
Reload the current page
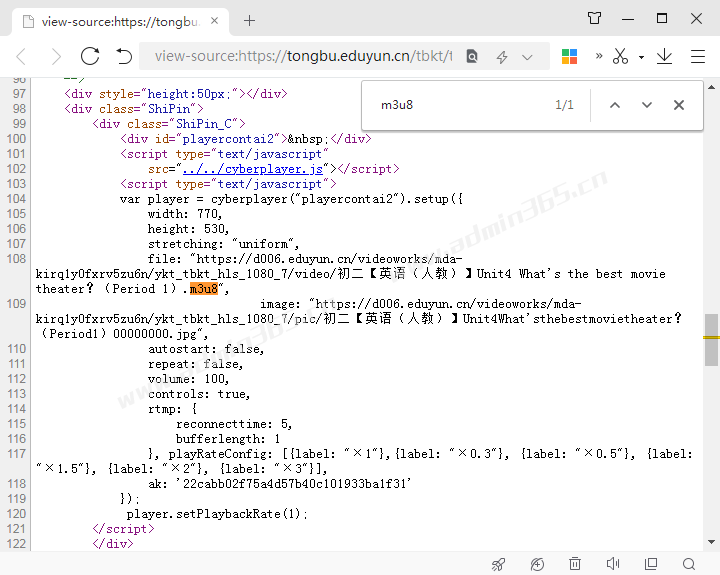pyautogui.click(x=90, y=56)
